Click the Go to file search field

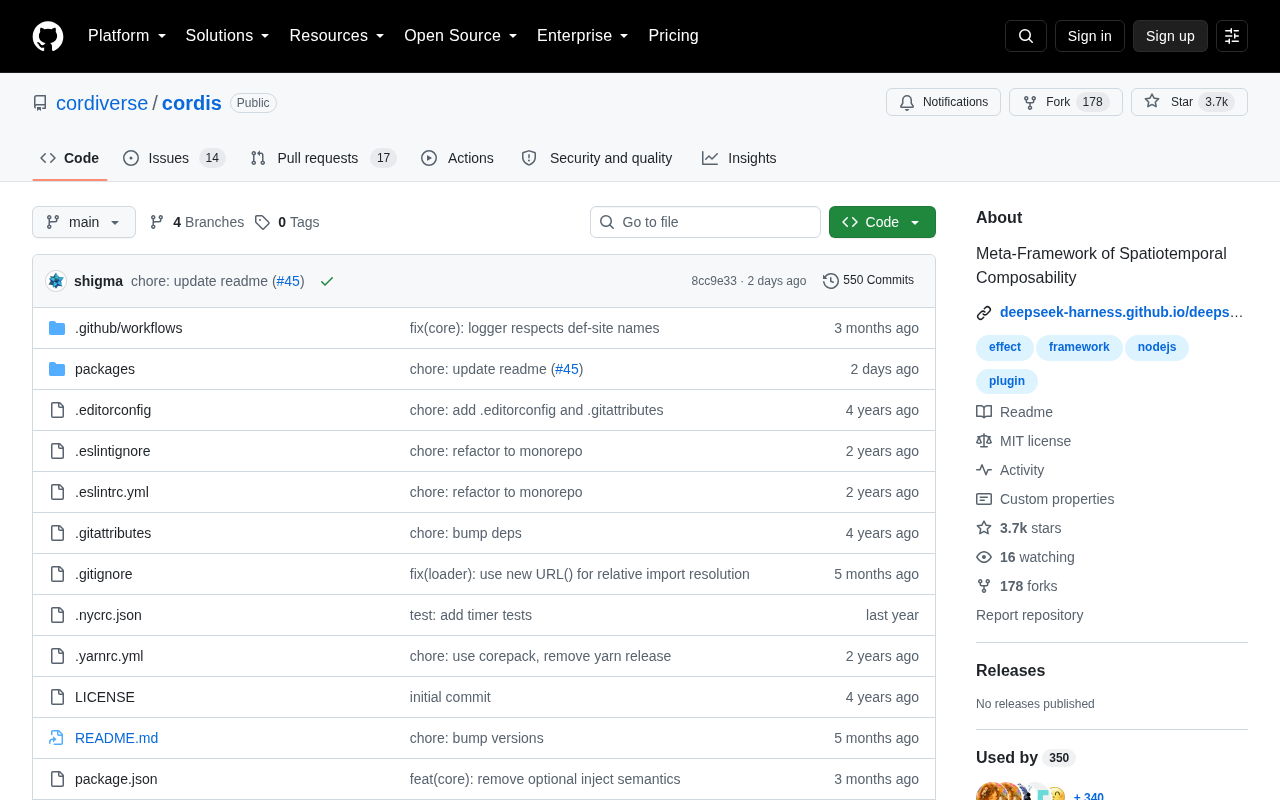click(705, 222)
